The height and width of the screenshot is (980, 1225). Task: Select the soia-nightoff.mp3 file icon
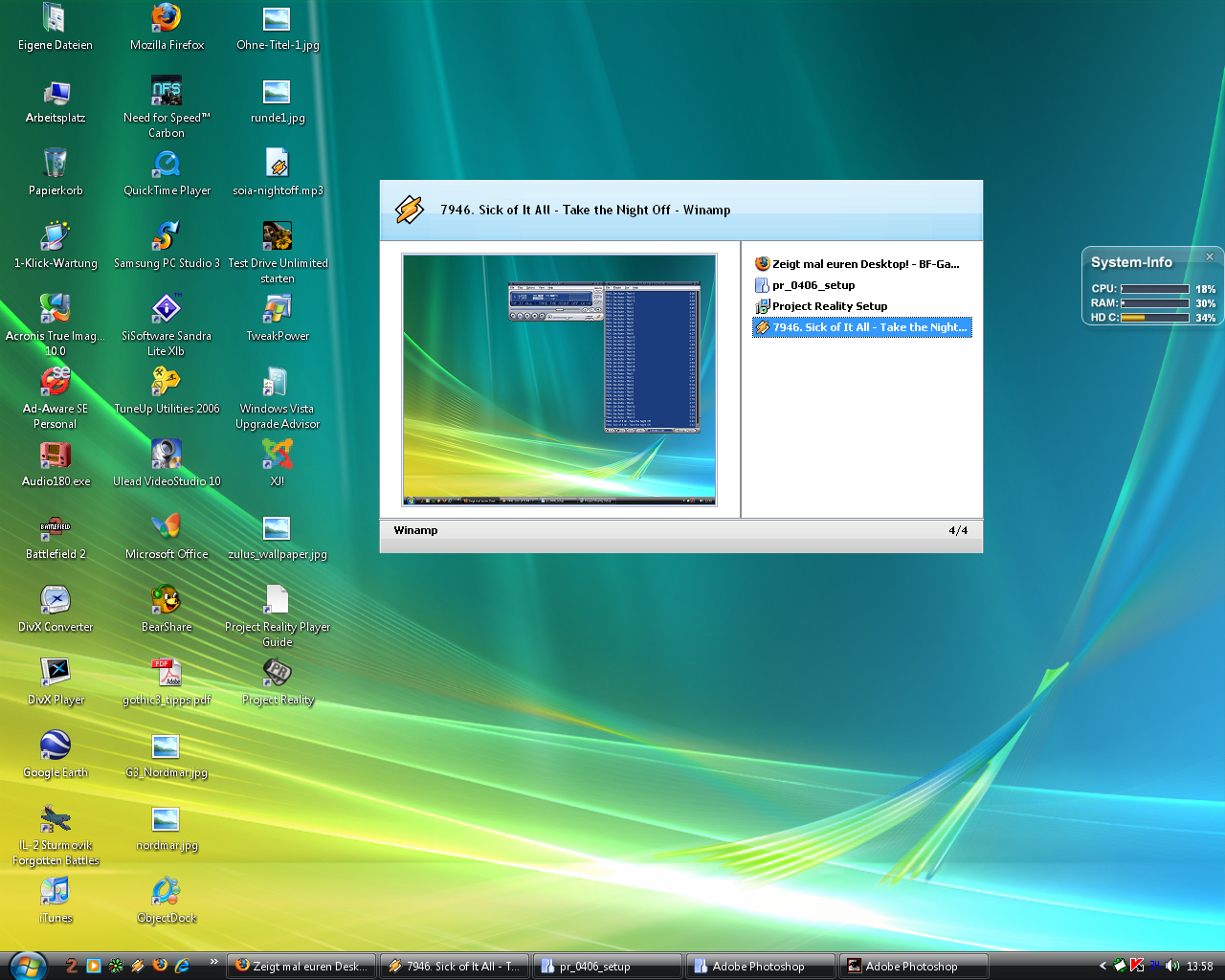tap(278, 173)
